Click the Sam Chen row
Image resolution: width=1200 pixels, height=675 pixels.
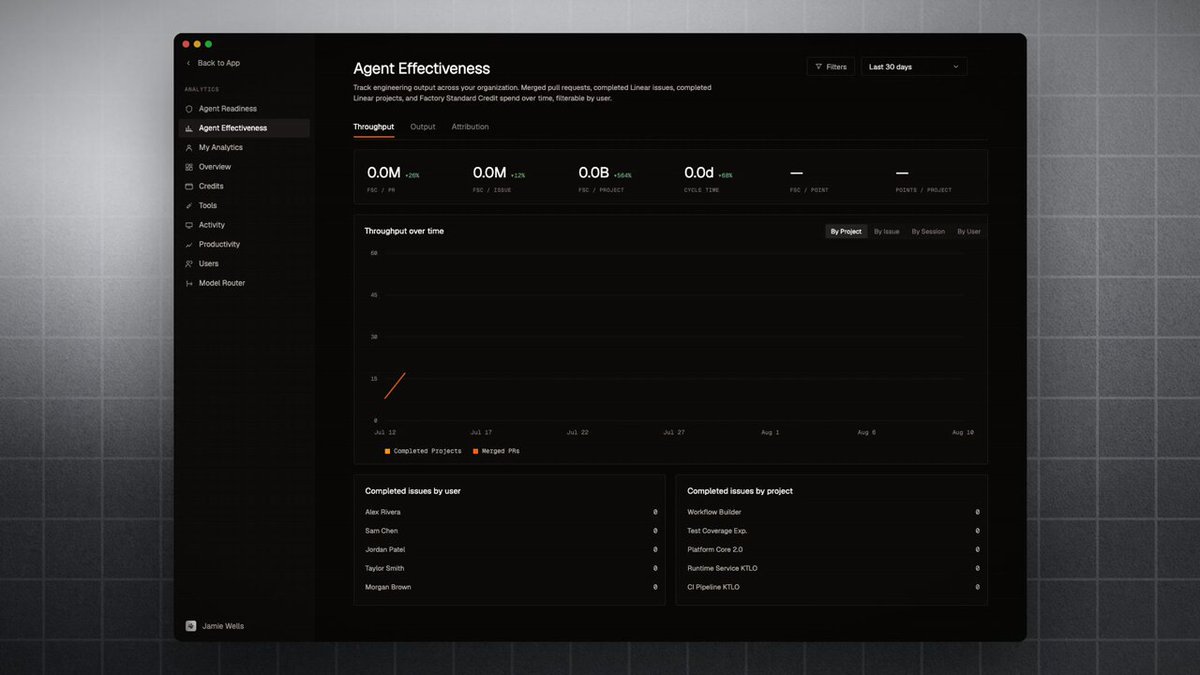tap(510, 531)
